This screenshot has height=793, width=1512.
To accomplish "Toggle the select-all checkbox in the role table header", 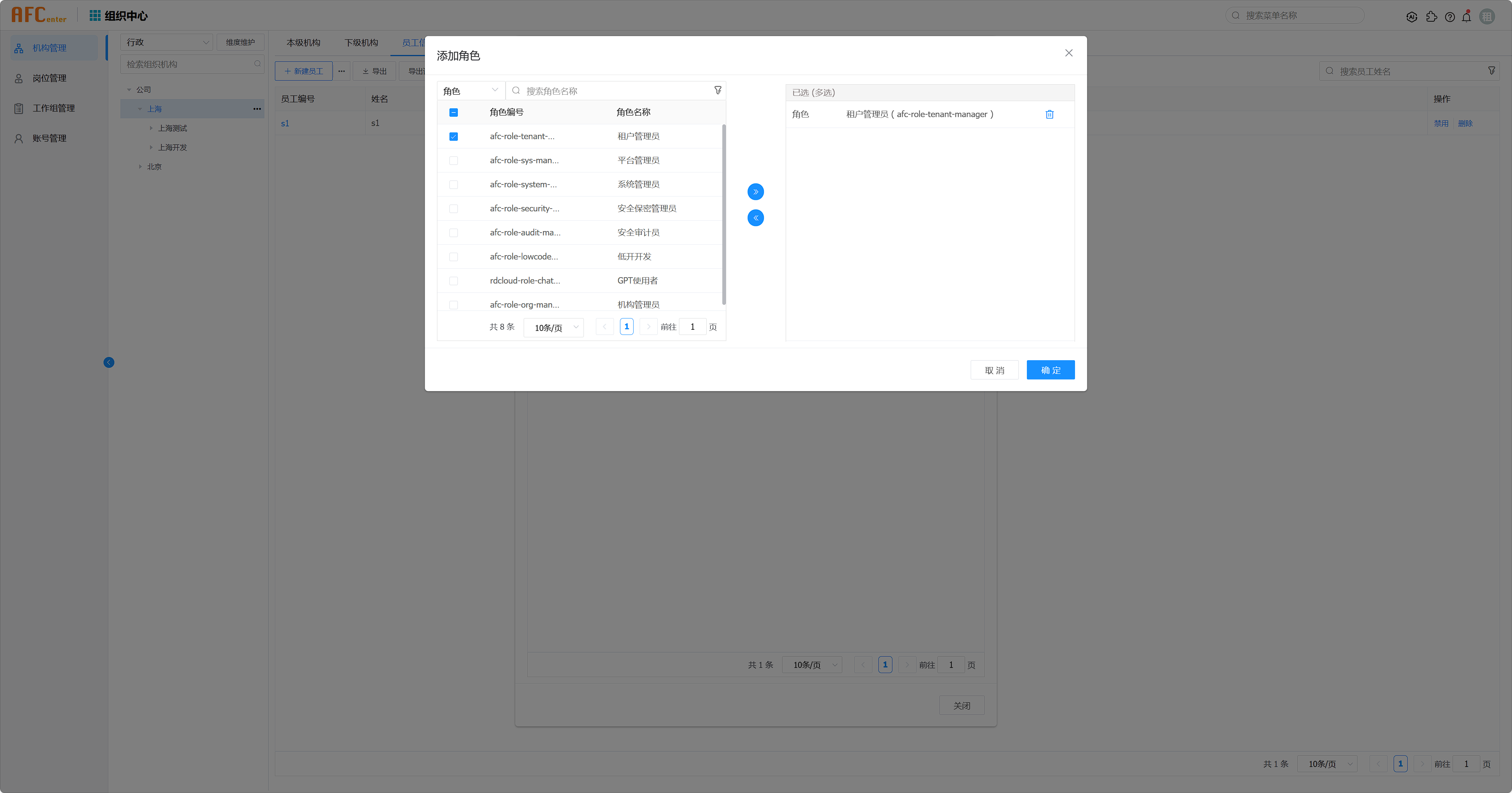I will (453, 113).
